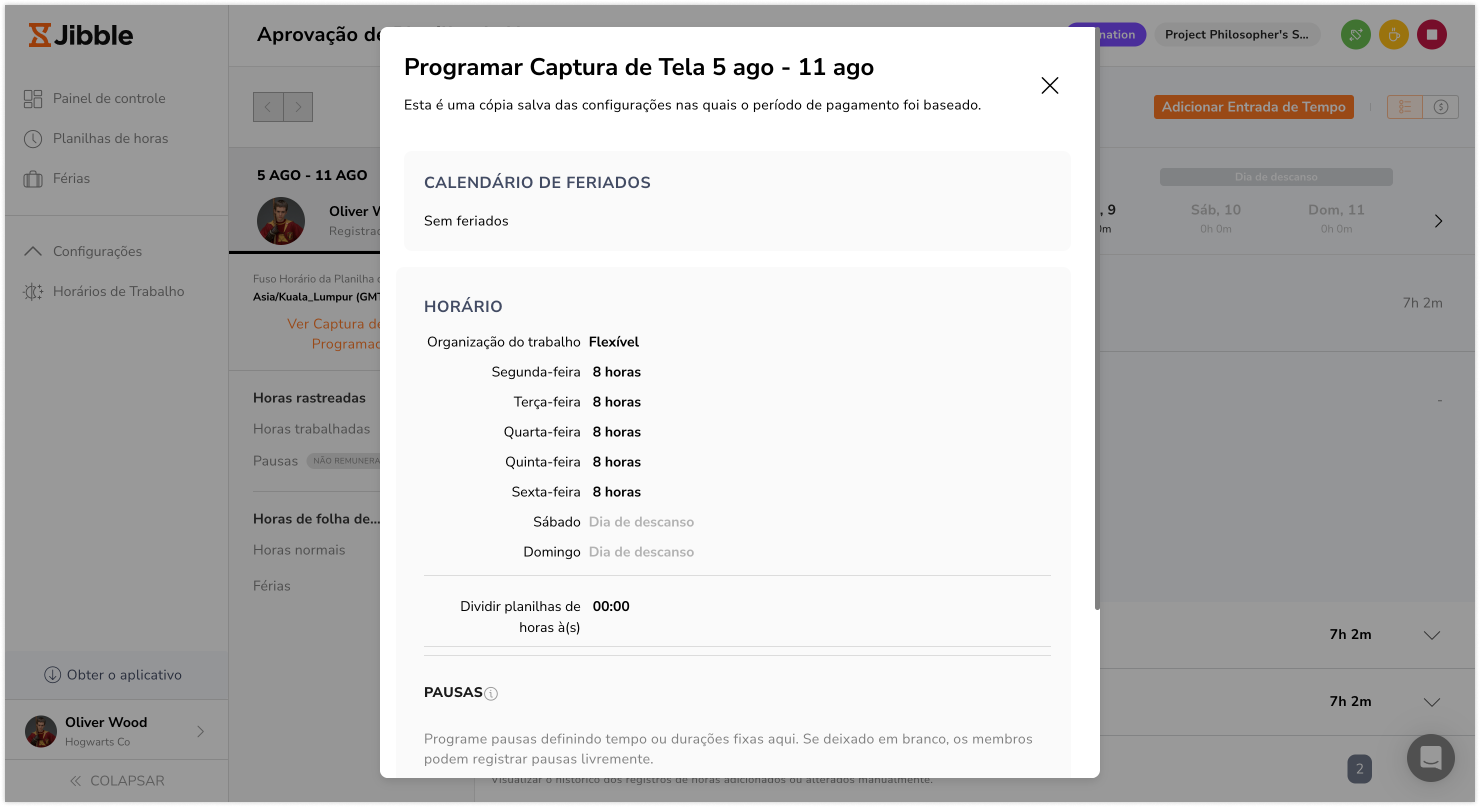Viewport: 1480px width, 807px height.
Task: Start a break with the coffee cup icon
Action: [x=1393, y=35]
